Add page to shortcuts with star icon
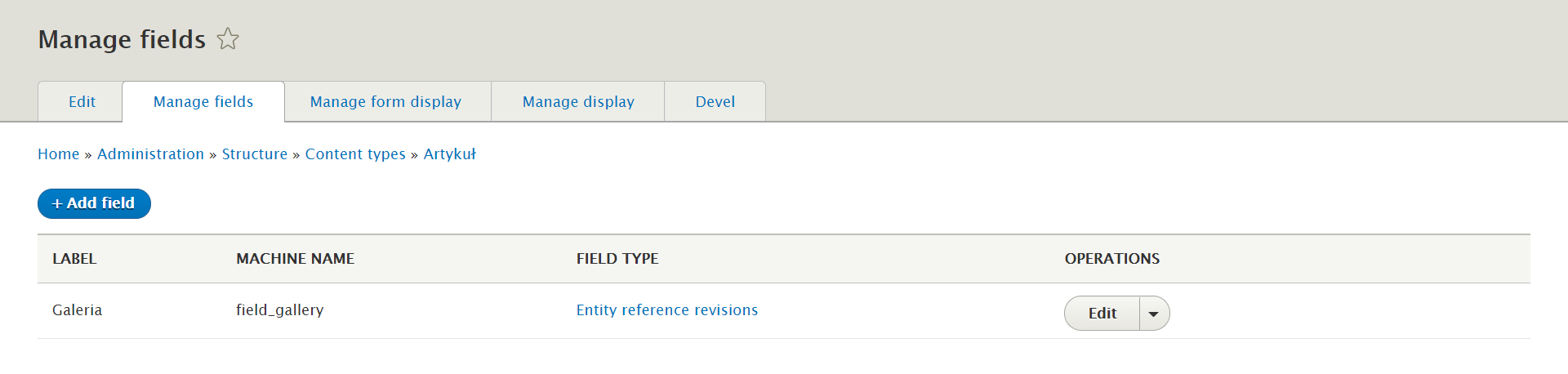 (228, 38)
